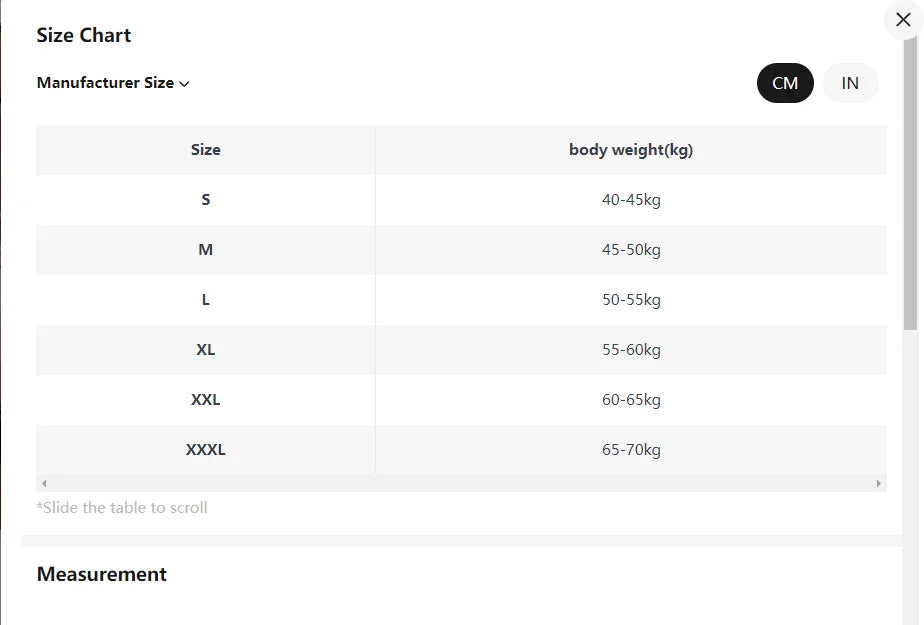Click the table's right scroll arrow

879,484
